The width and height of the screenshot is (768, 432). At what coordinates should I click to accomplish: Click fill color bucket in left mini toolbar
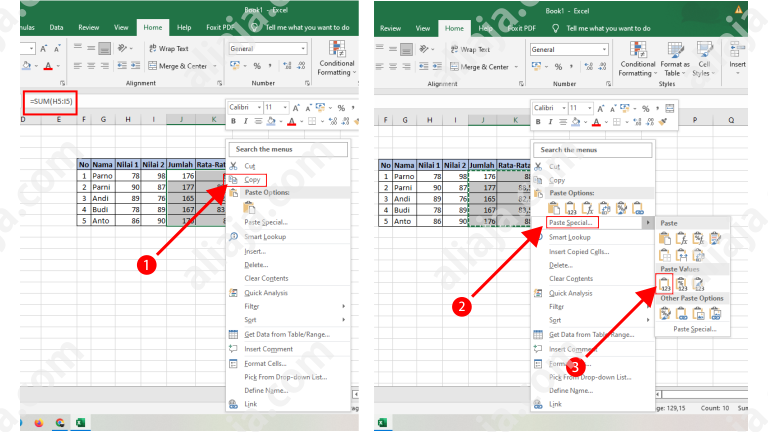271,121
